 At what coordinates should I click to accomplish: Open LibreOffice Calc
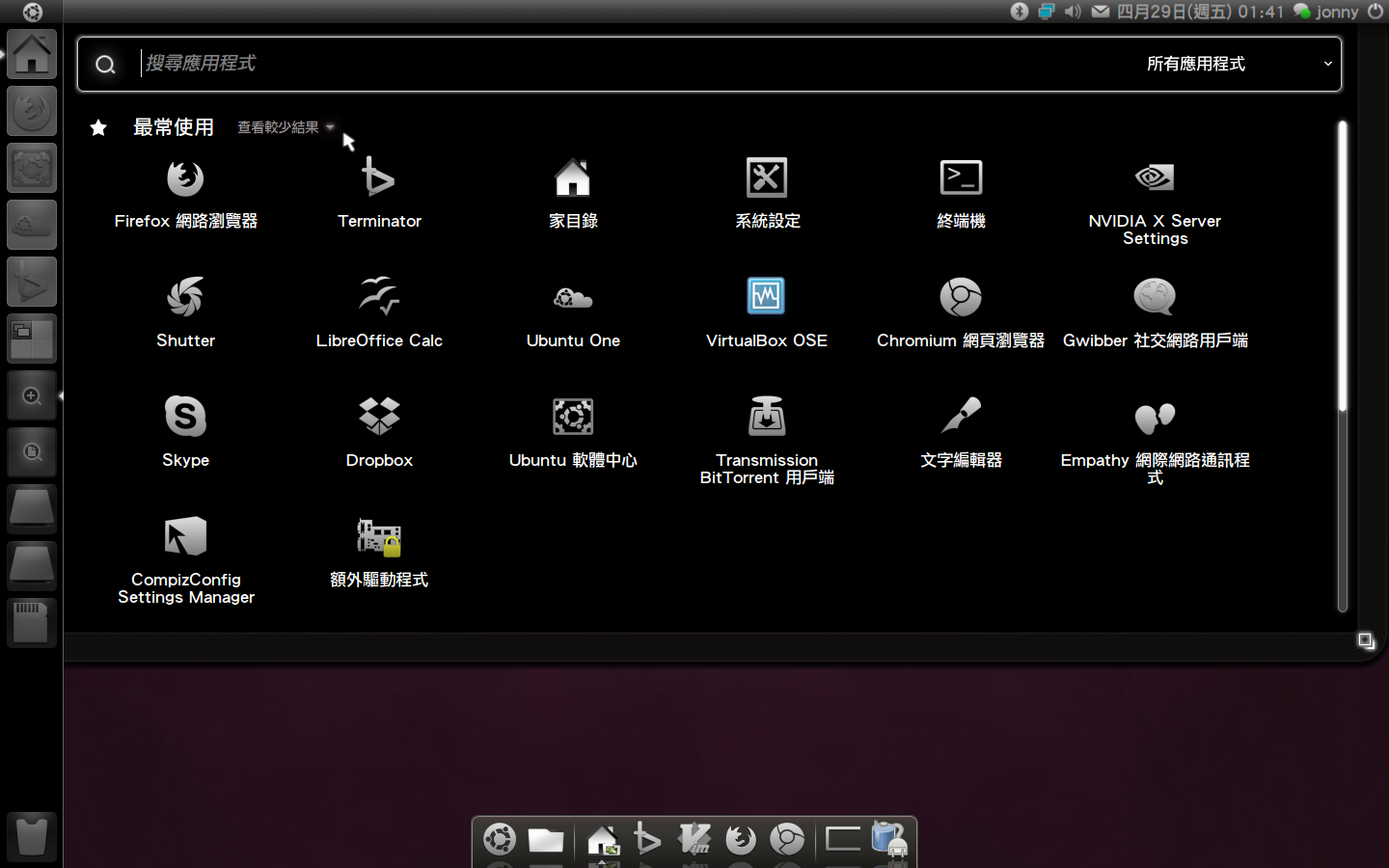379,314
